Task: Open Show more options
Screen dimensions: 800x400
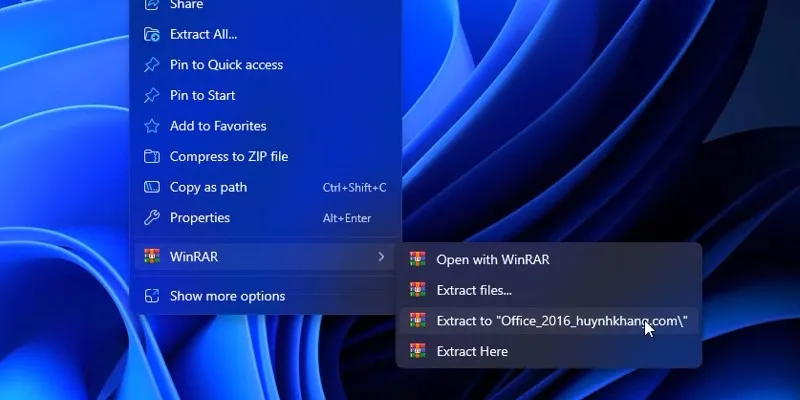Action: [227, 296]
